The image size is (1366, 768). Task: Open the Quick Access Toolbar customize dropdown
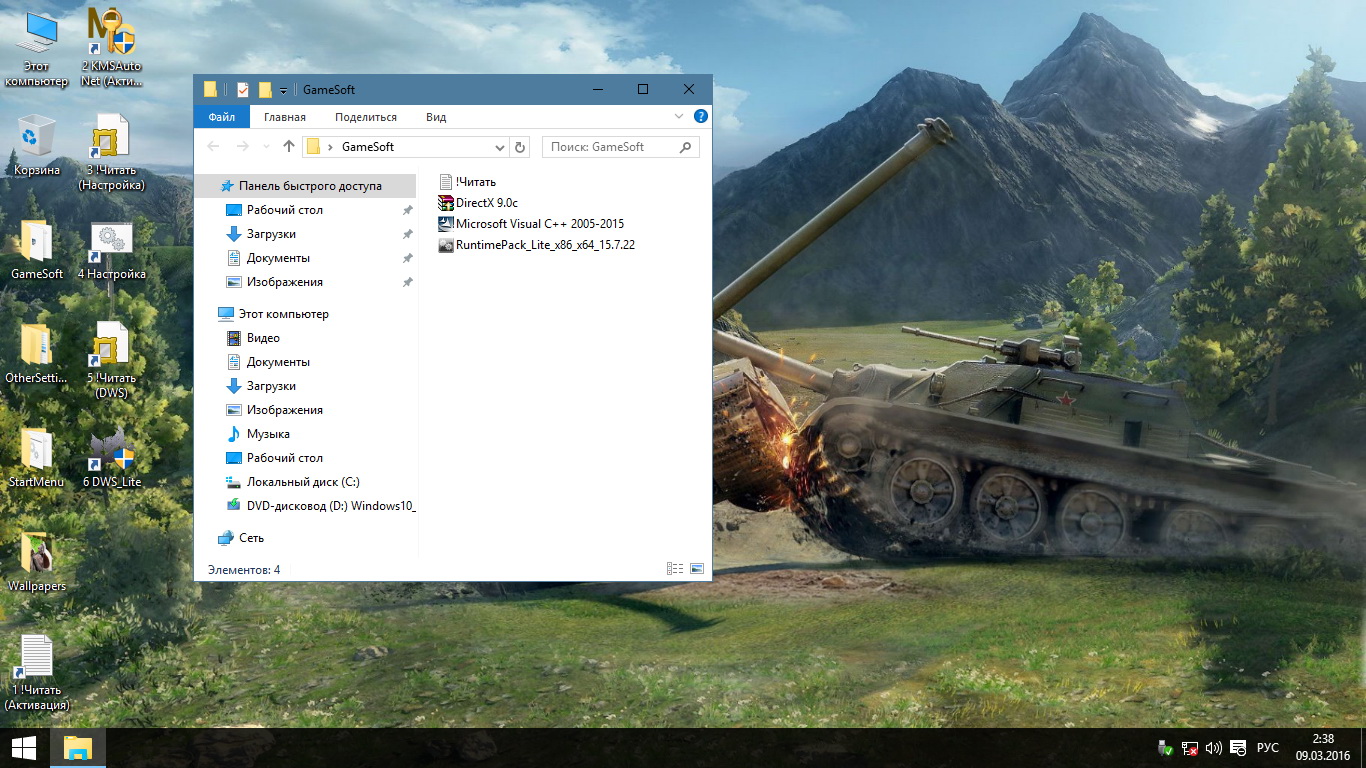click(x=283, y=90)
